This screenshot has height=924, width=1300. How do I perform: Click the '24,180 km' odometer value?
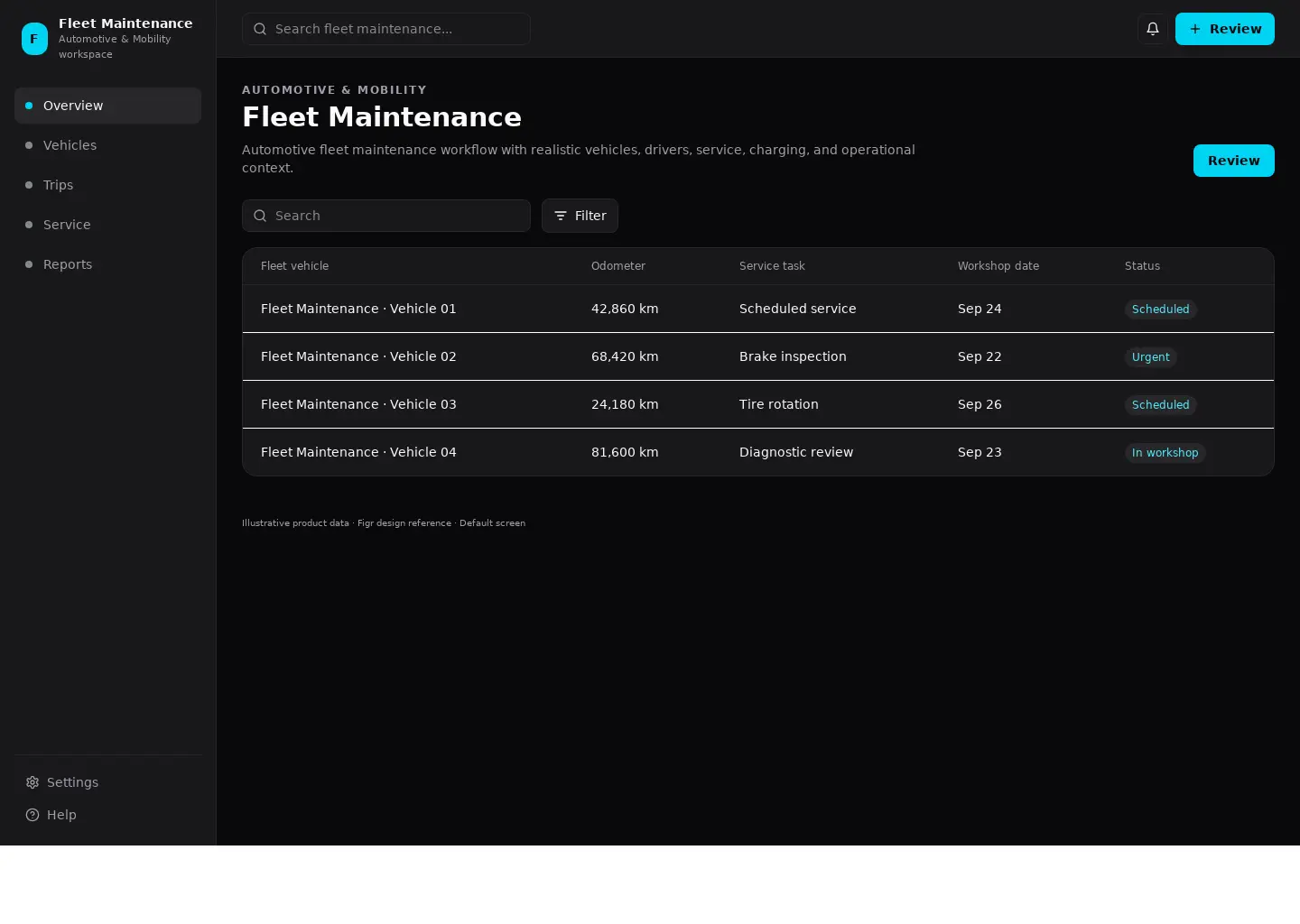(x=625, y=404)
